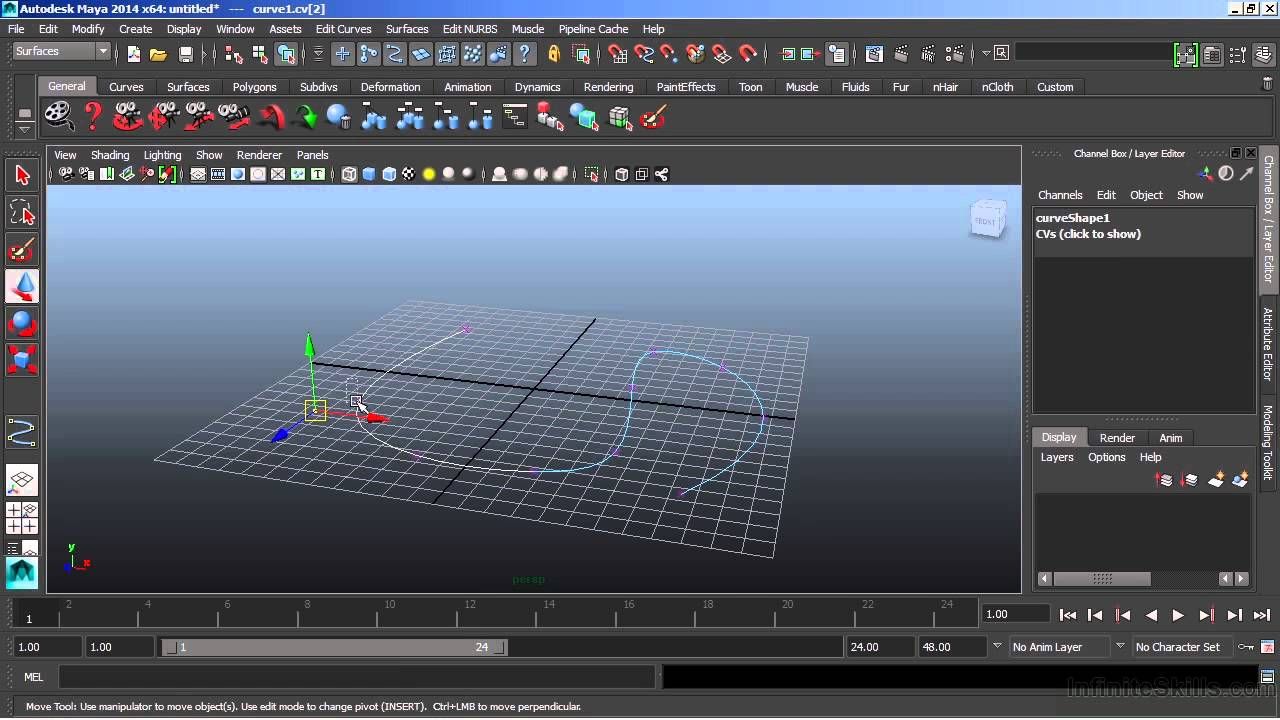Open Channels menu in Channel Box
Viewport: 1280px width, 720px height.
[1060, 195]
